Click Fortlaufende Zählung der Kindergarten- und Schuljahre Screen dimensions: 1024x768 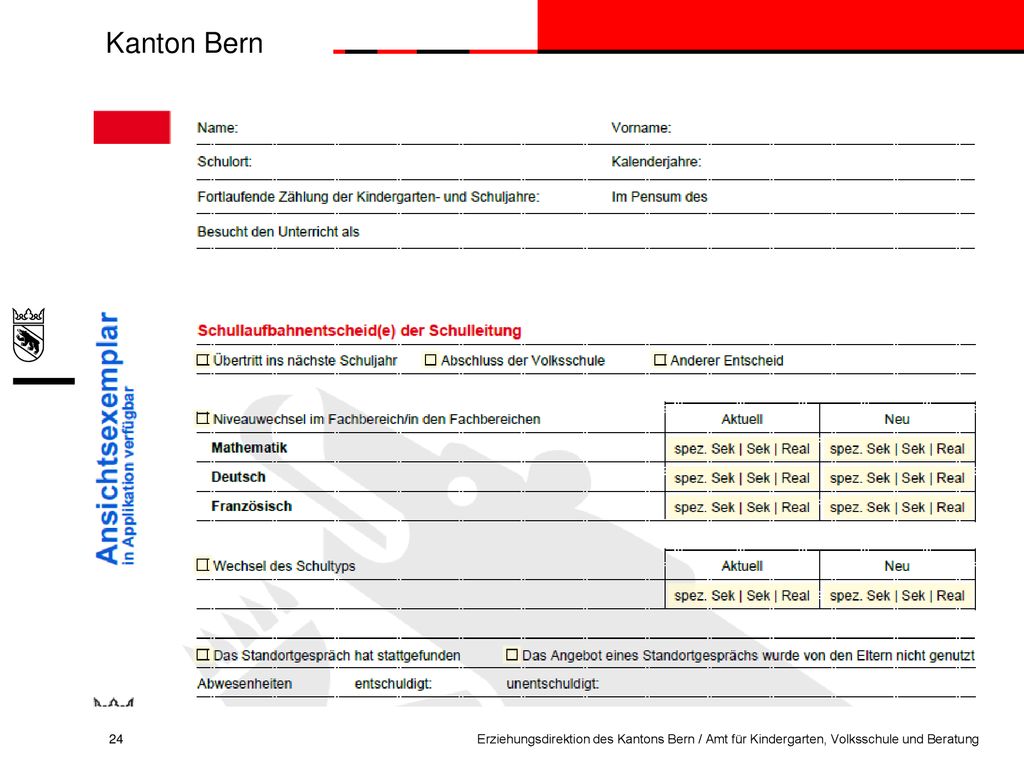point(368,197)
